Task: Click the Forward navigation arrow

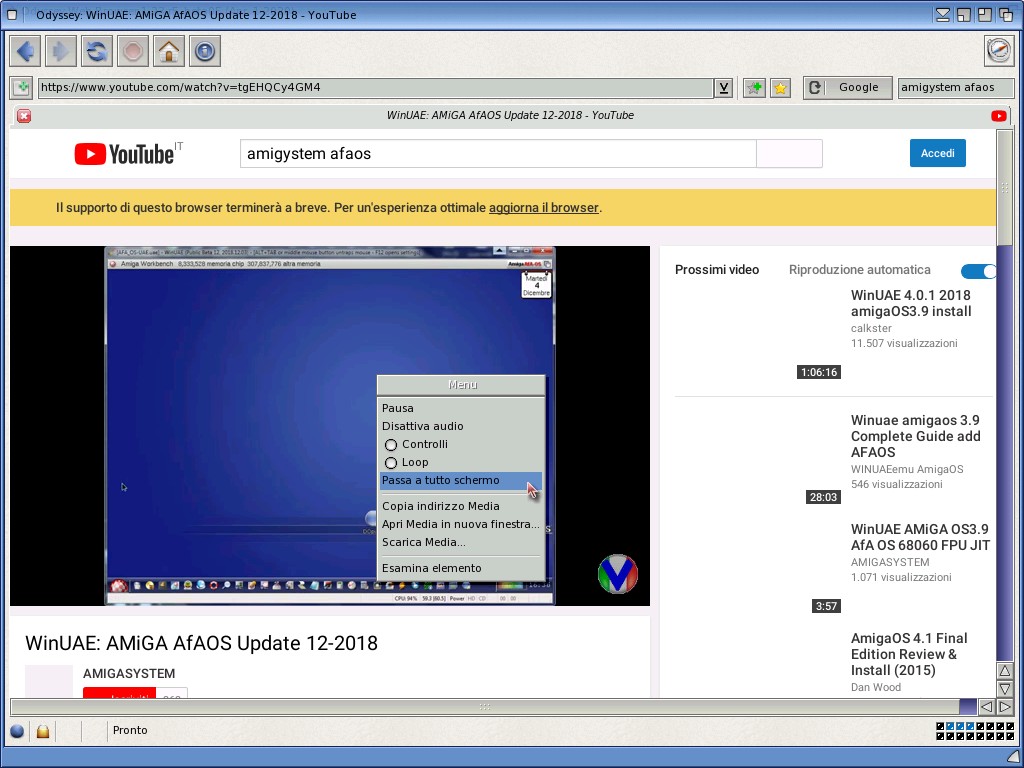Action: click(61, 51)
